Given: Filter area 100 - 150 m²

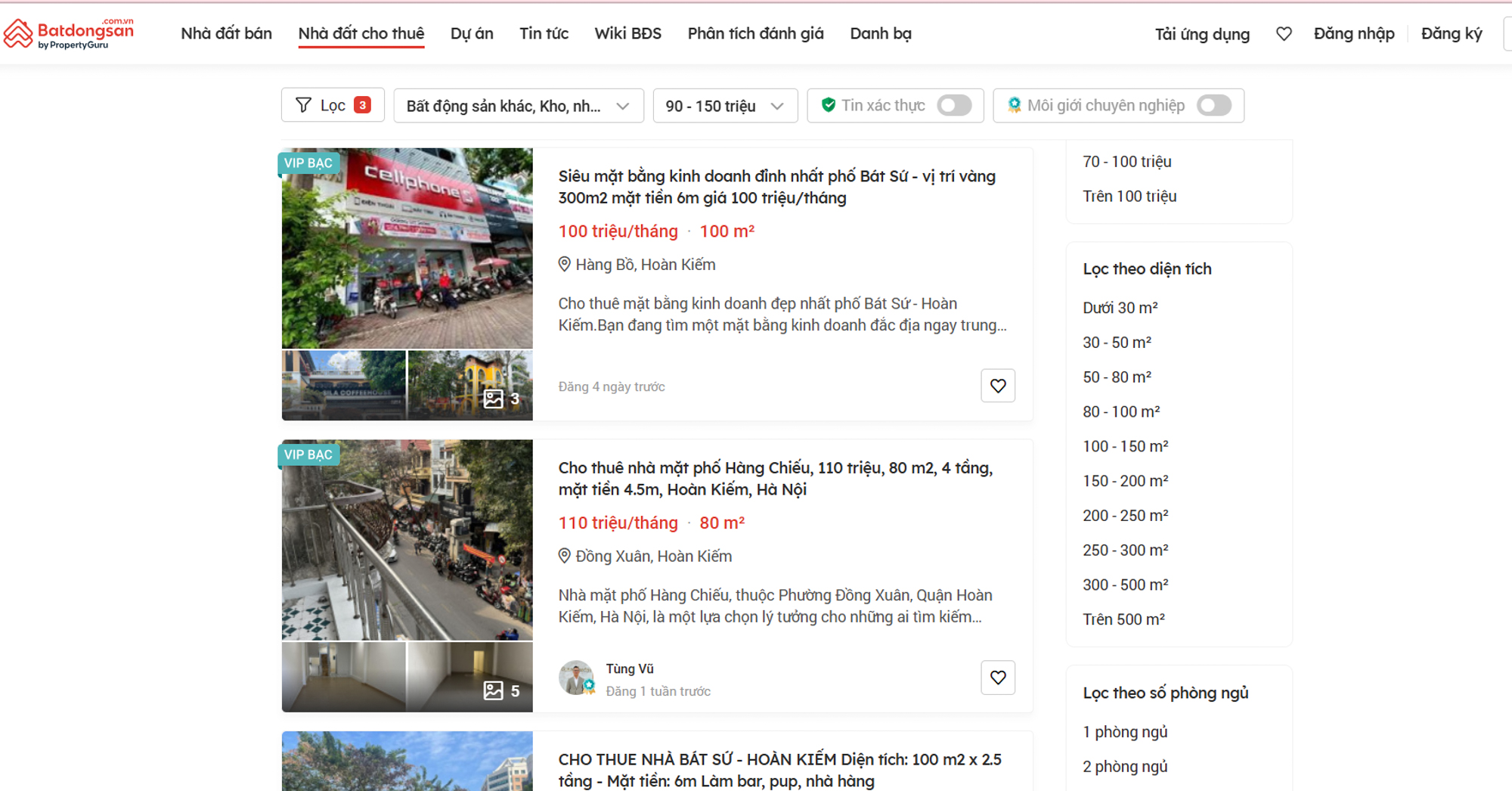Looking at the screenshot, I should coord(1125,446).
